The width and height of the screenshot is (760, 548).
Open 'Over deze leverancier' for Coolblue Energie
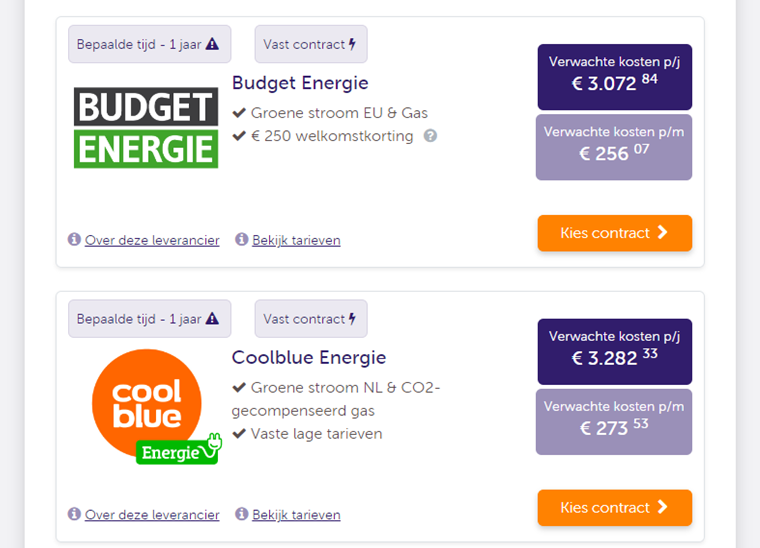(152, 515)
